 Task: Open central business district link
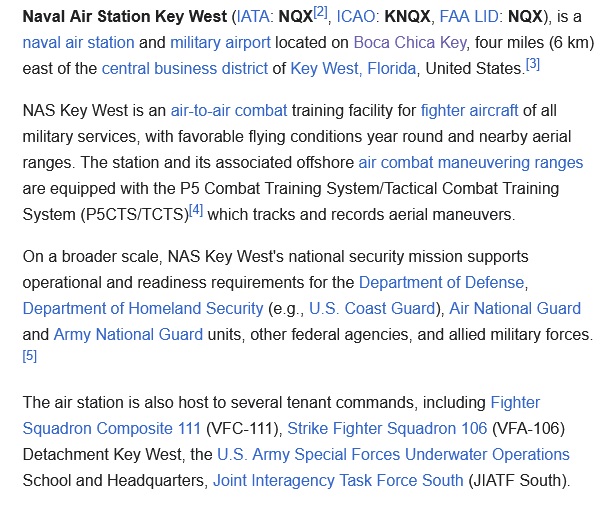[184, 69]
